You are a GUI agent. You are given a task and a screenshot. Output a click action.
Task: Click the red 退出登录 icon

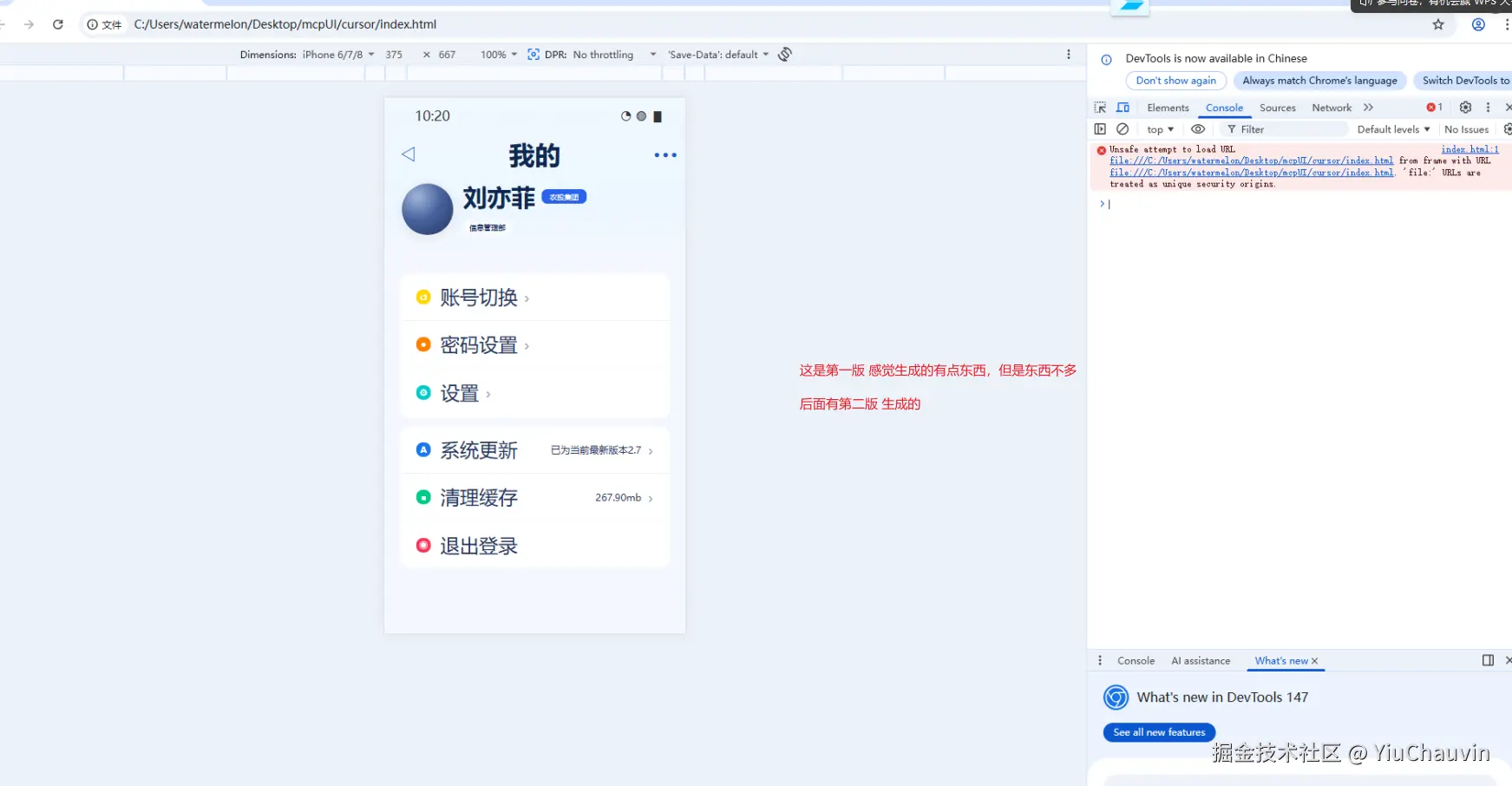coord(423,545)
